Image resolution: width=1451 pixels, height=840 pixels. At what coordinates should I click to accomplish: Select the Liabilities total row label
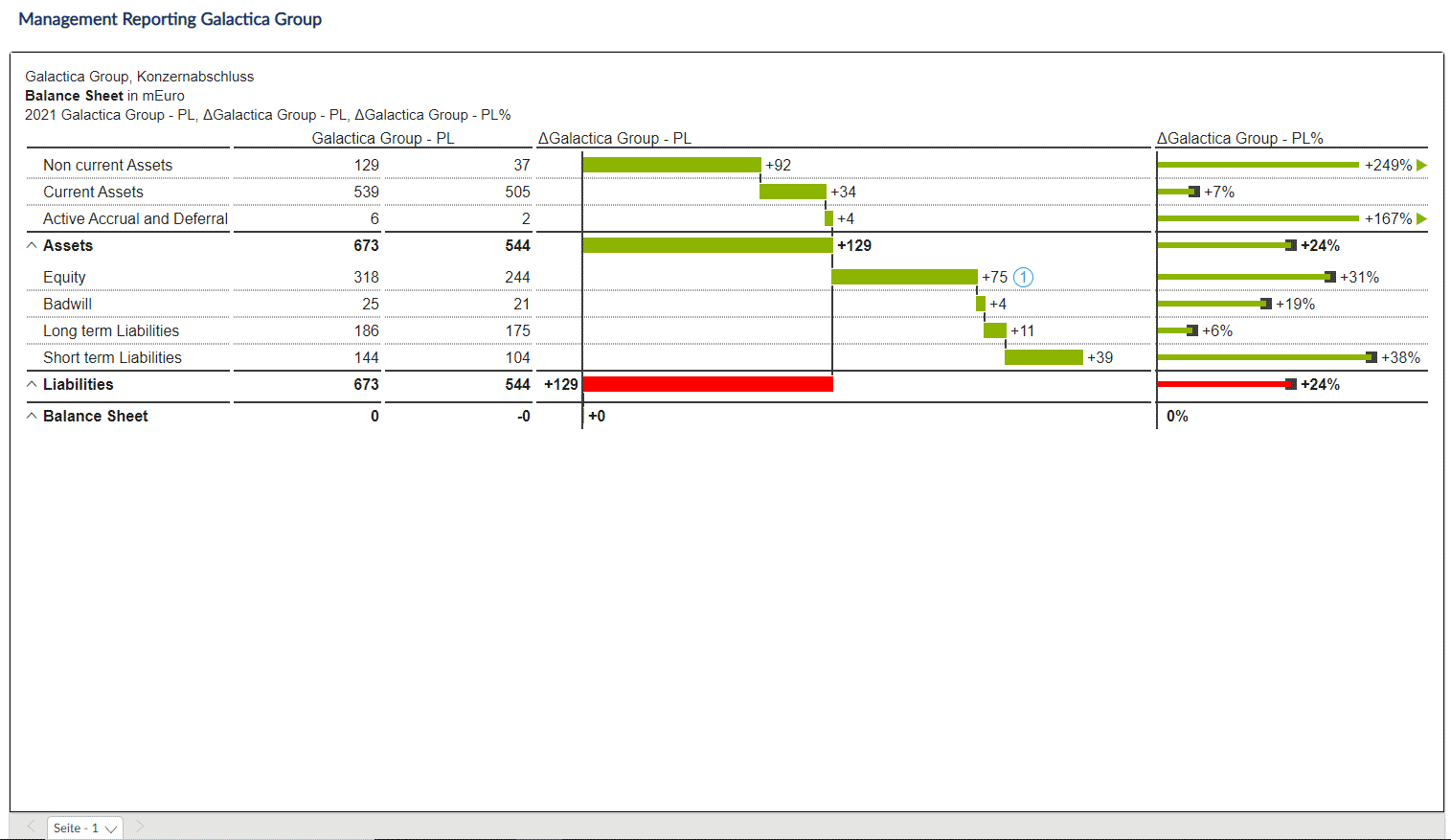point(78,384)
